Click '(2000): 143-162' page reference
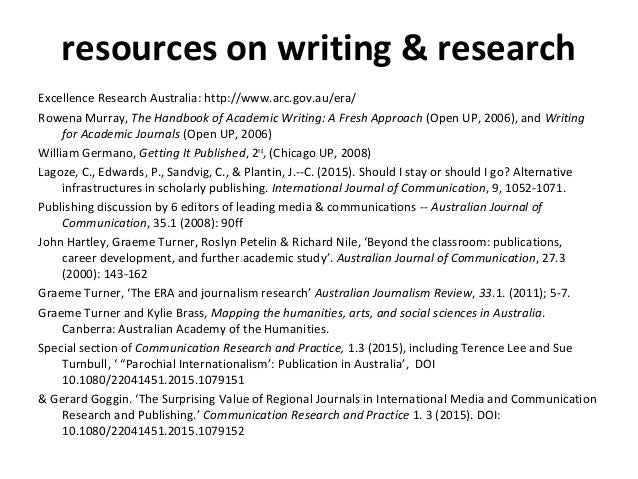 105,274
